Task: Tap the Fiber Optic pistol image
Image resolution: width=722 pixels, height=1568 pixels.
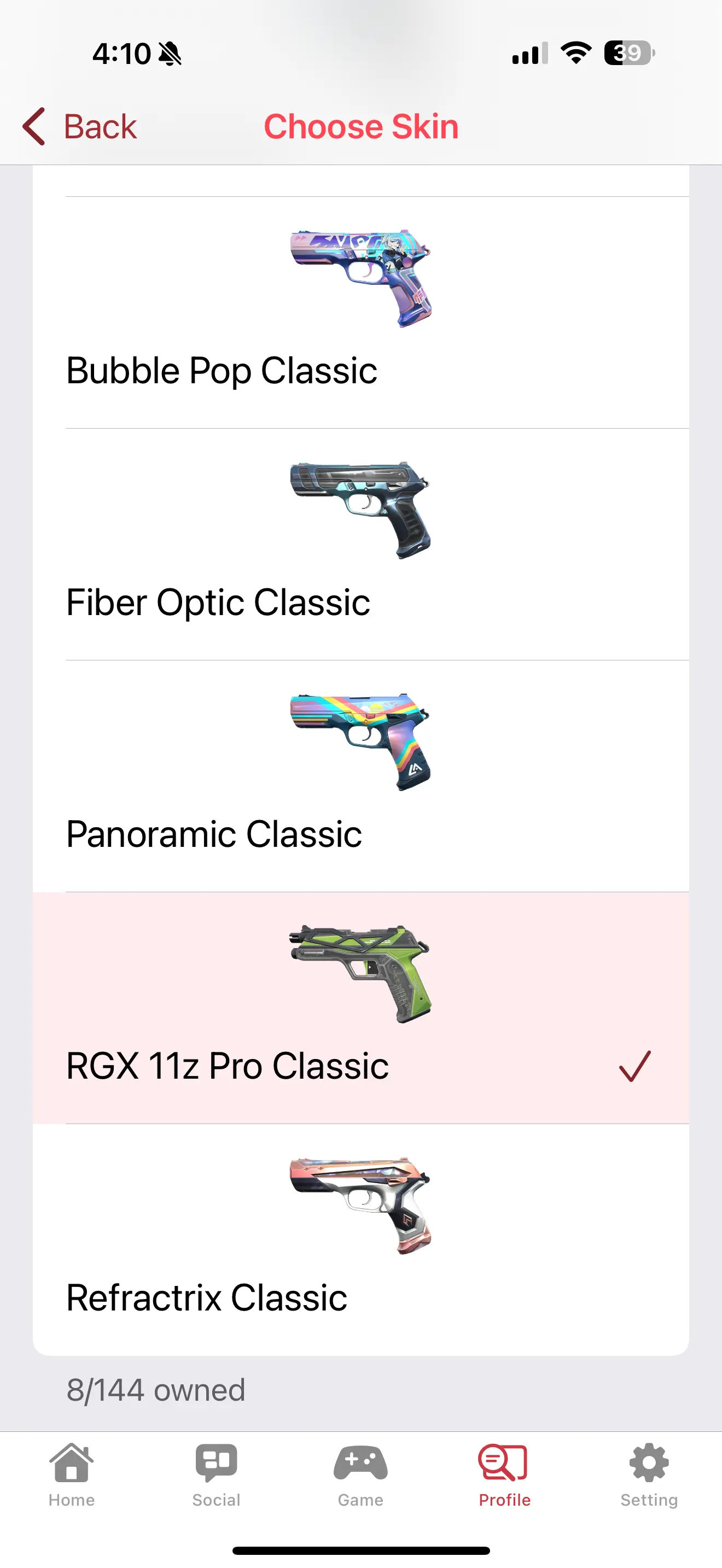Action: [x=360, y=510]
